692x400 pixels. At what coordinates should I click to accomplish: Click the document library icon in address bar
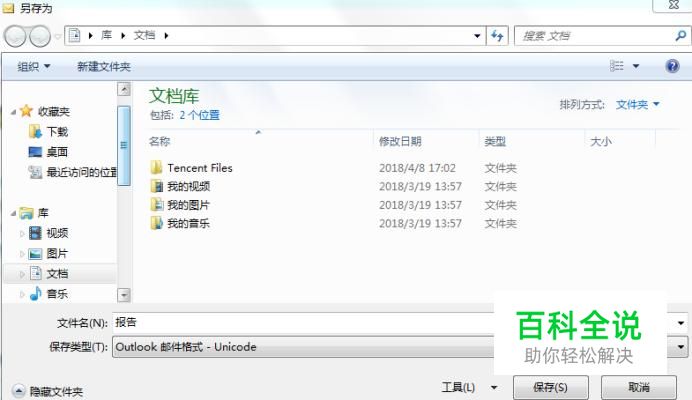75,35
